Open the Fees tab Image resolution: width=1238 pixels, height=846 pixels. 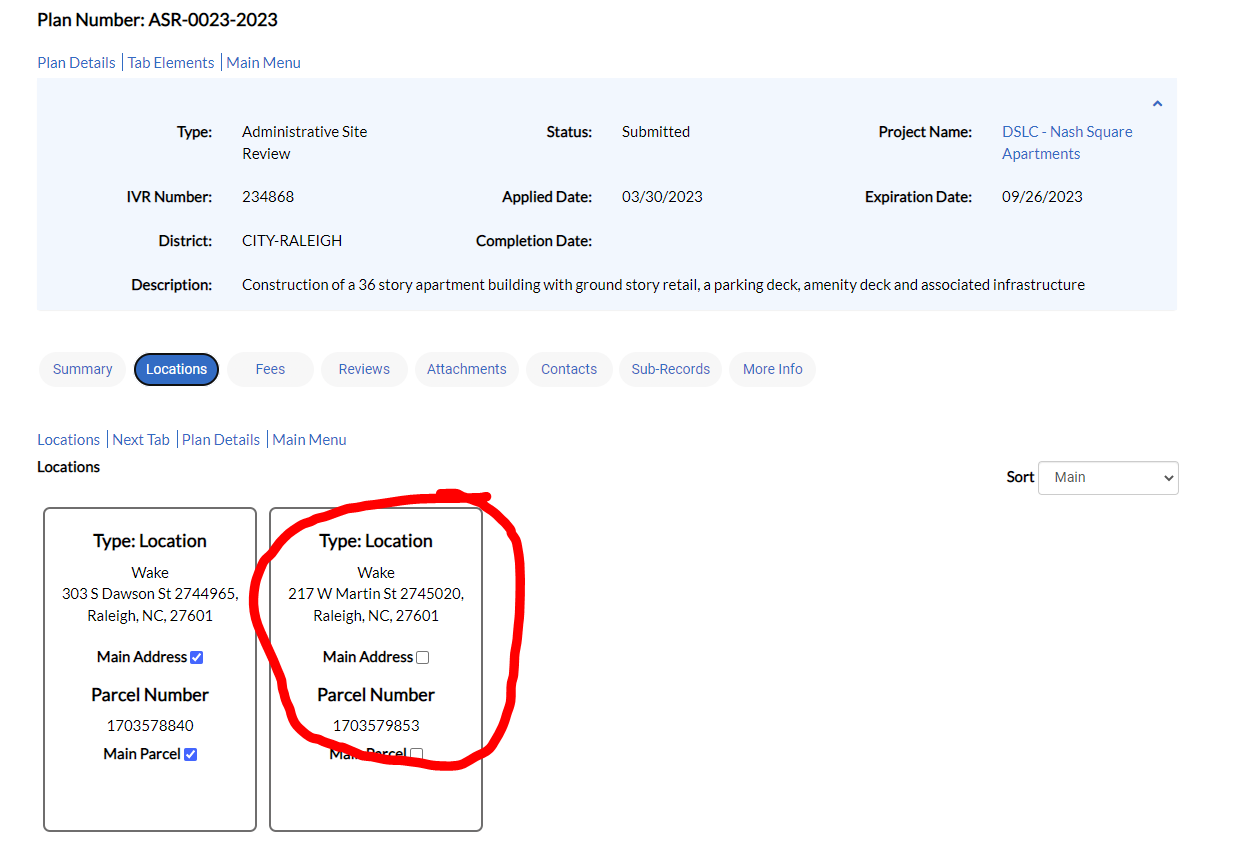pyautogui.click(x=270, y=369)
